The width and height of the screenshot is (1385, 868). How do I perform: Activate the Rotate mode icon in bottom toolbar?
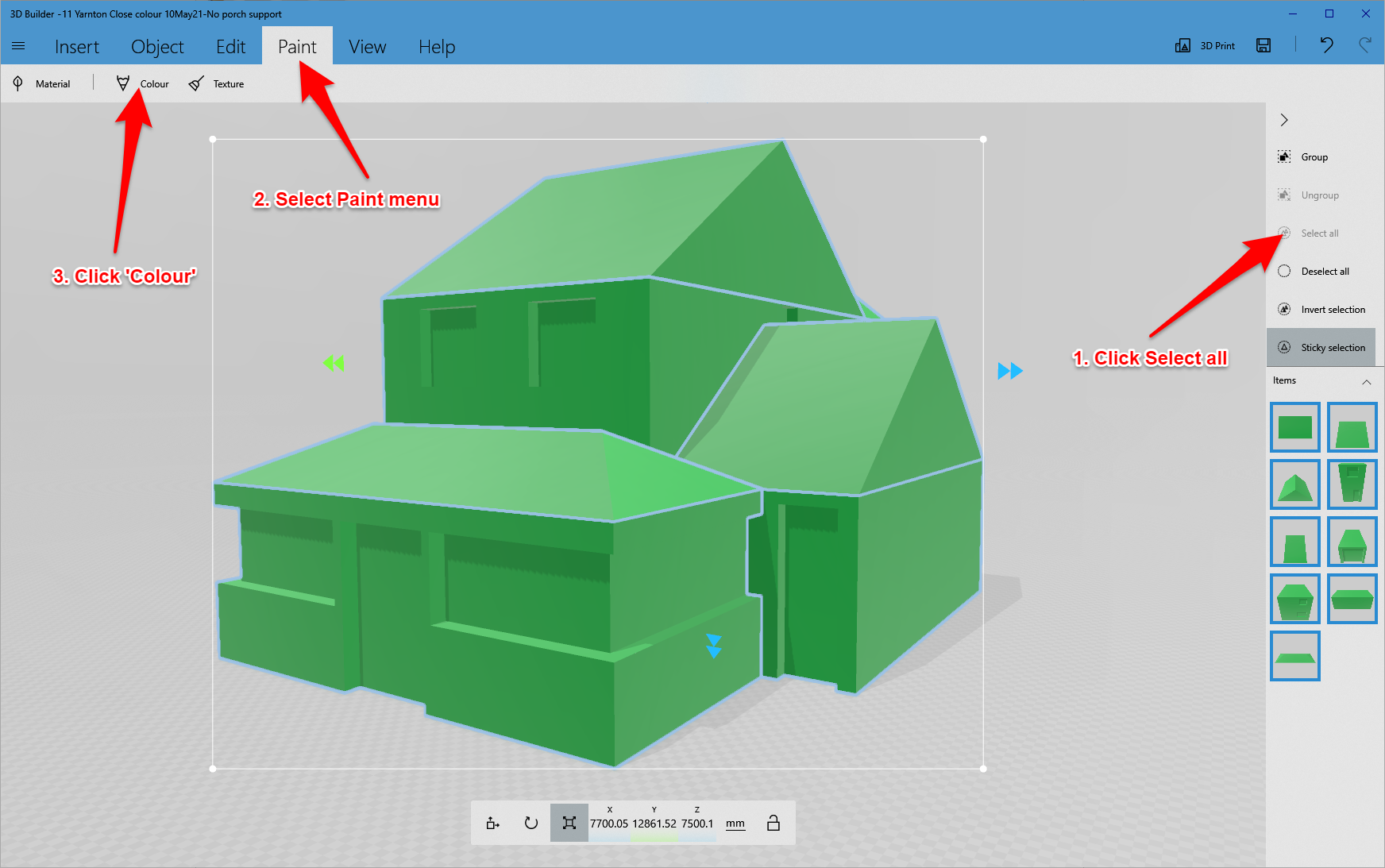pos(531,823)
